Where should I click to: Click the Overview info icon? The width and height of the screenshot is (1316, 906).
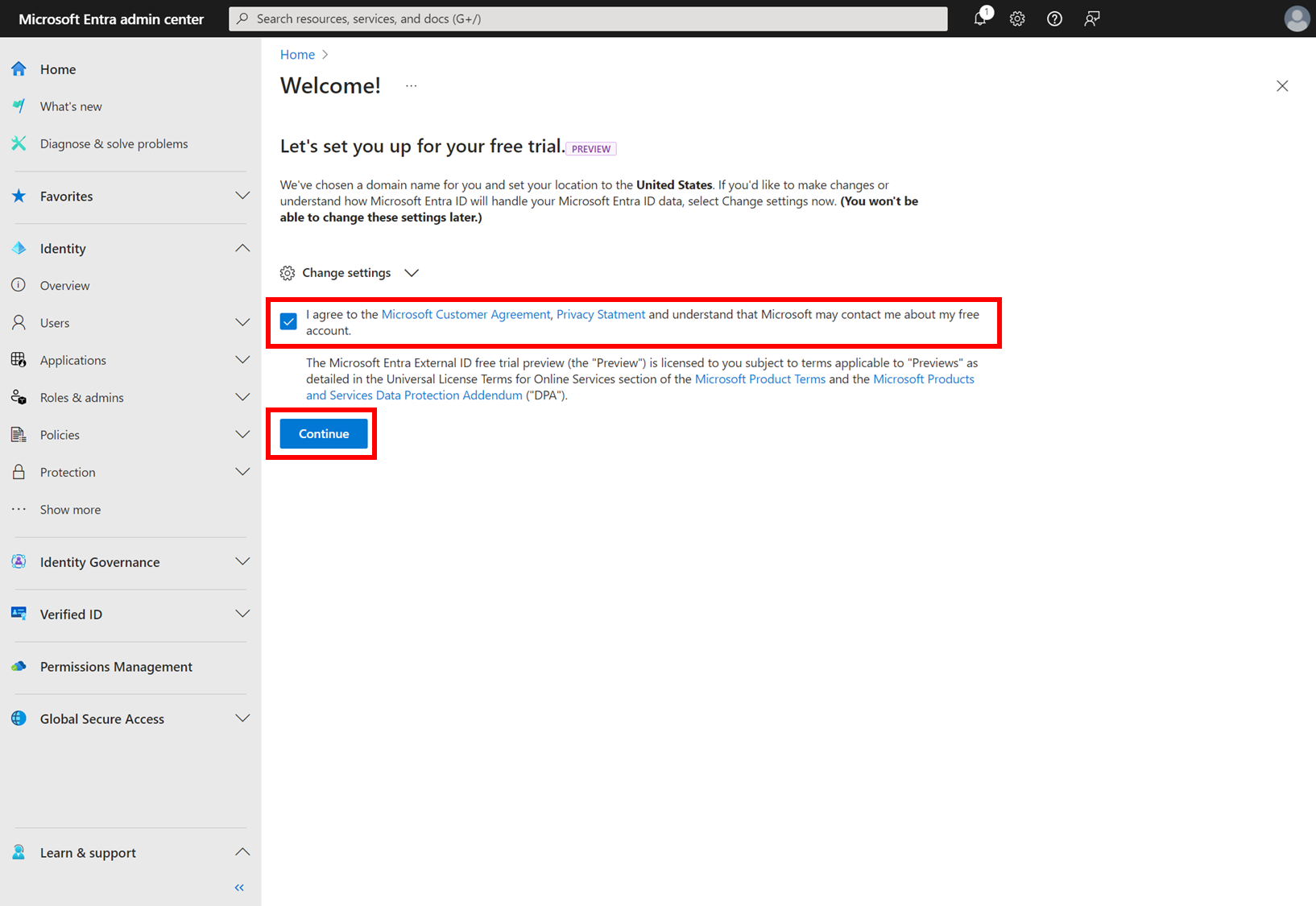pyautogui.click(x=19, y=285)
